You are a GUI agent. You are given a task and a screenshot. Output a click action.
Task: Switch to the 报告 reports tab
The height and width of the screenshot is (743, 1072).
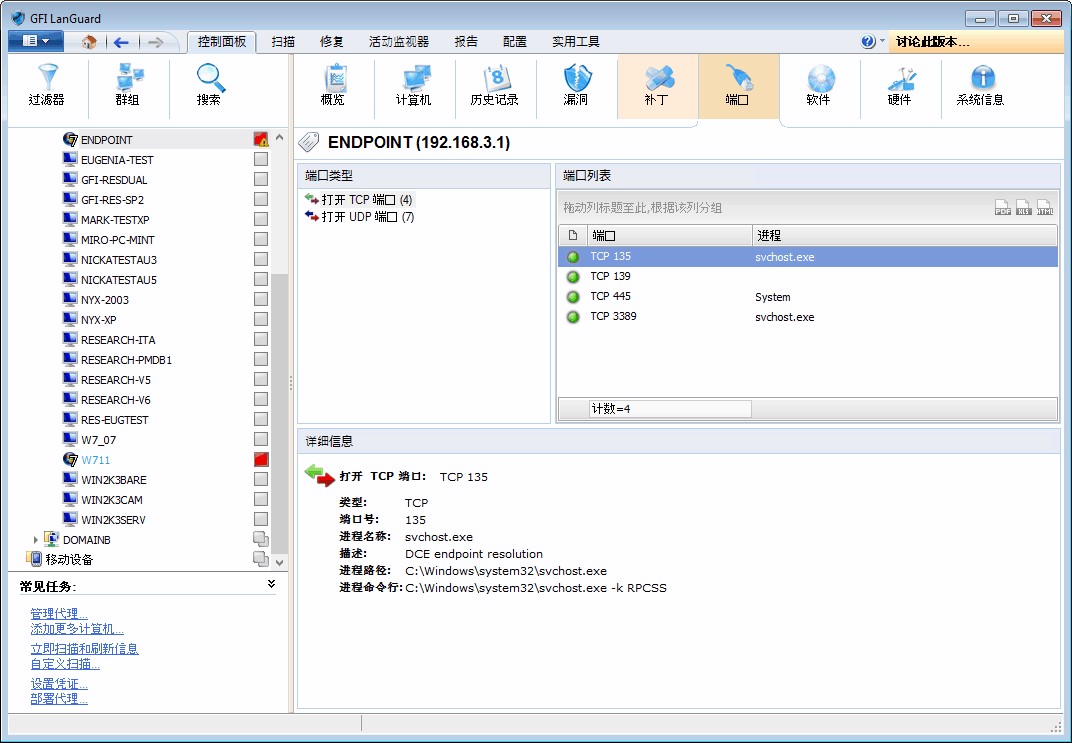tap(466, 42)
